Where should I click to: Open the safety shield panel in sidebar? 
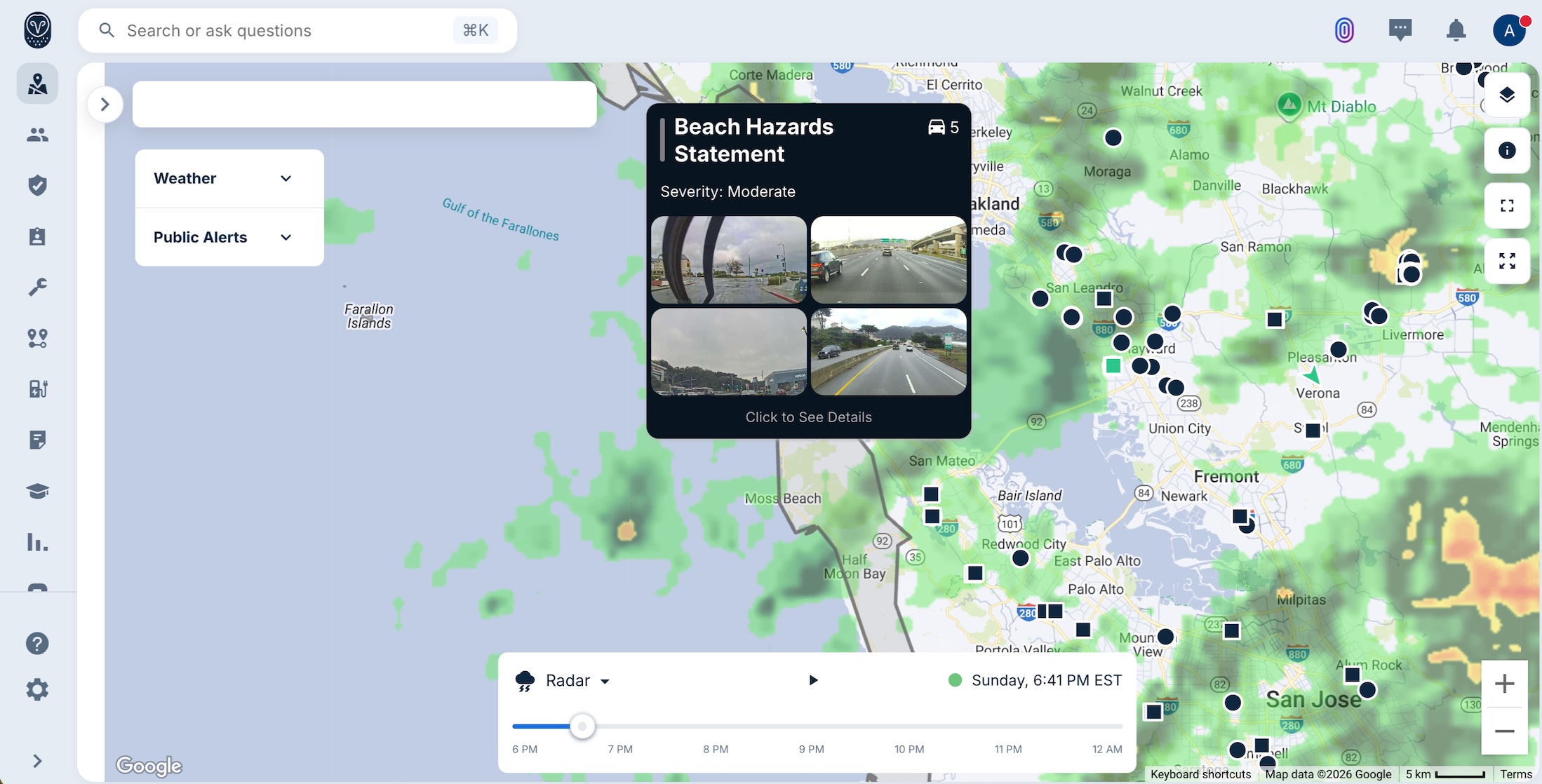pos(36,185)
